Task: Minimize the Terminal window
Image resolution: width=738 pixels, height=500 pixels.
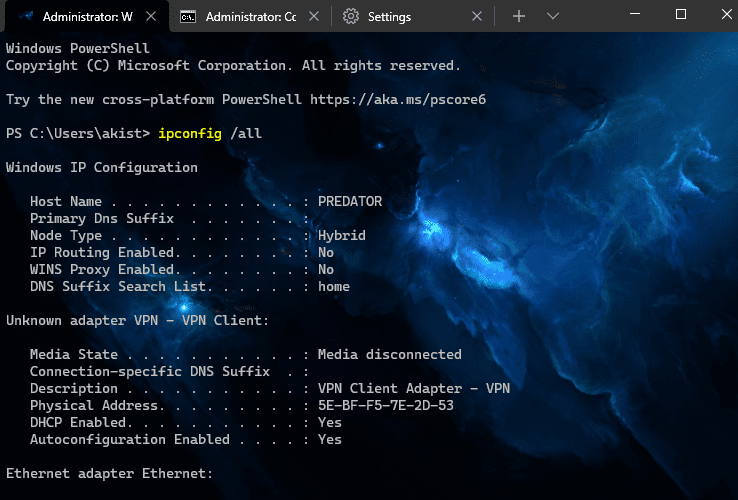Action: (x=635, y=14)
